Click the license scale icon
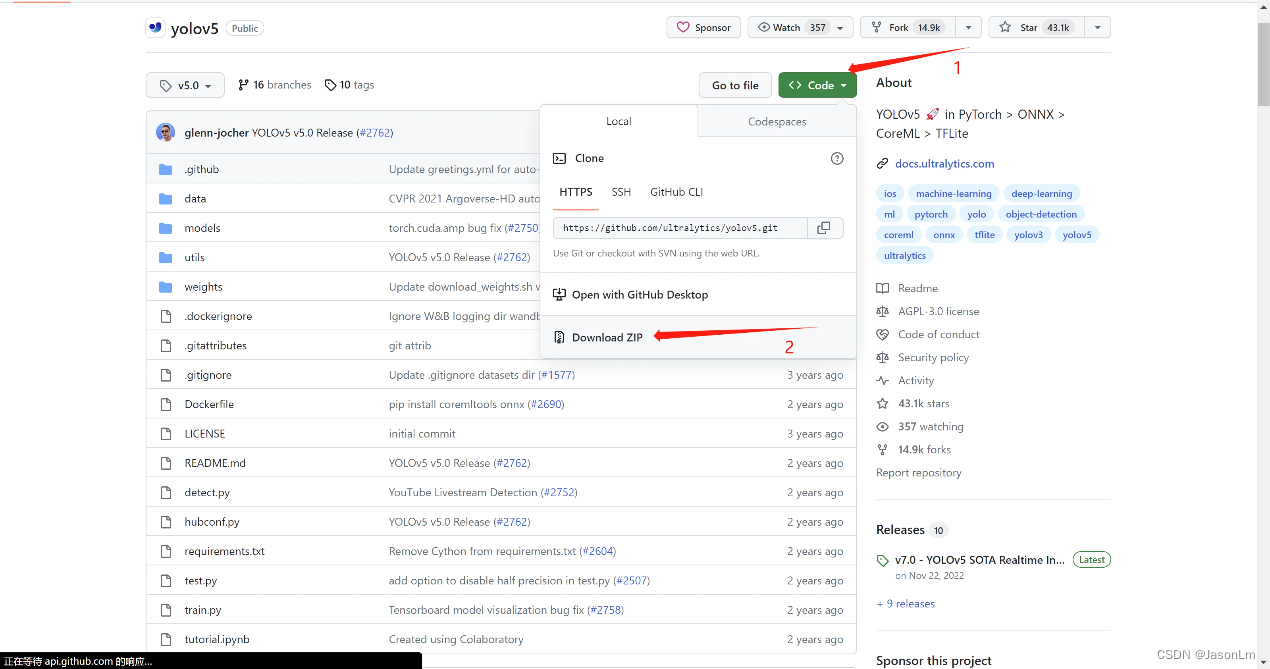The image size is (1270, 669). point(882,311)
